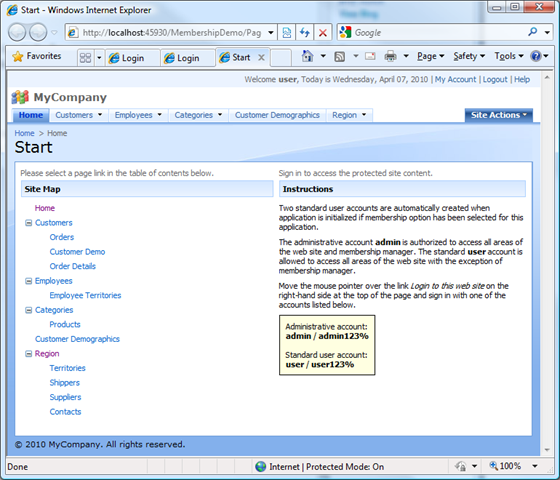
Task: Collapse the Region tree node
Action: coord(28,354)
